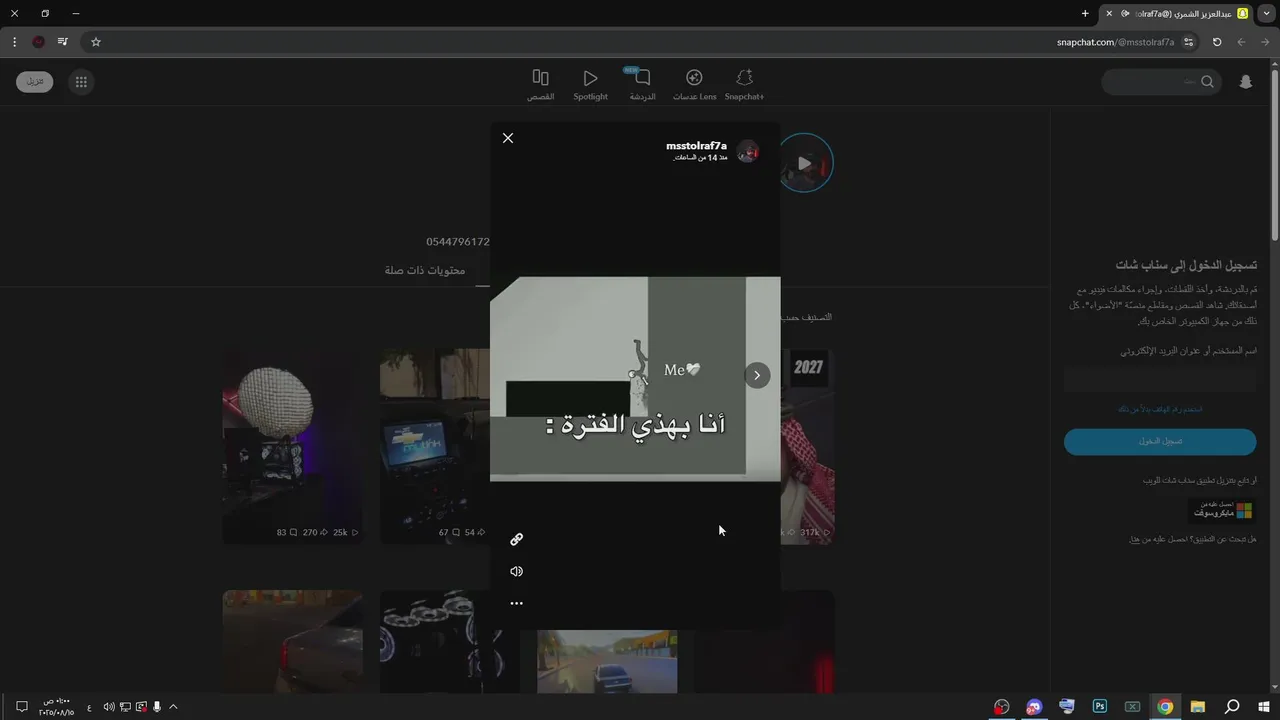
Task: Click the use phone number instead link
Action: [x=1160, y=409]
